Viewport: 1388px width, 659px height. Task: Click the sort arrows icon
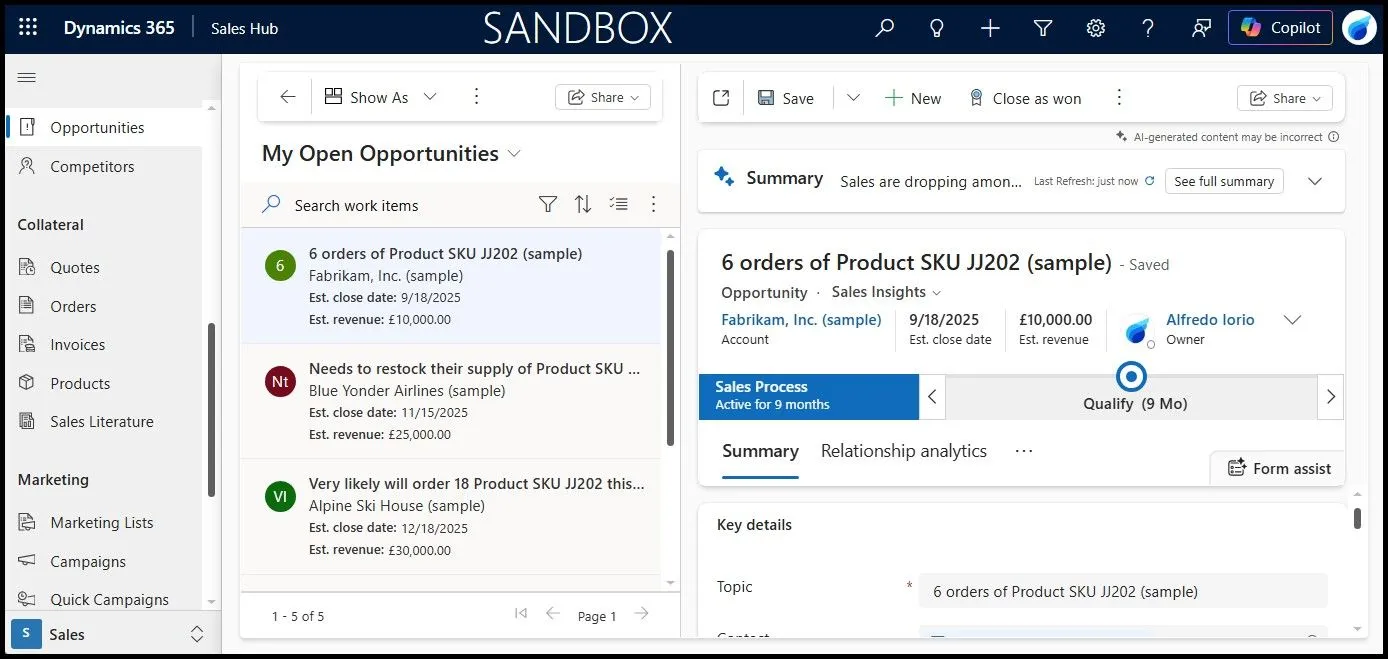tap(583, 204)
